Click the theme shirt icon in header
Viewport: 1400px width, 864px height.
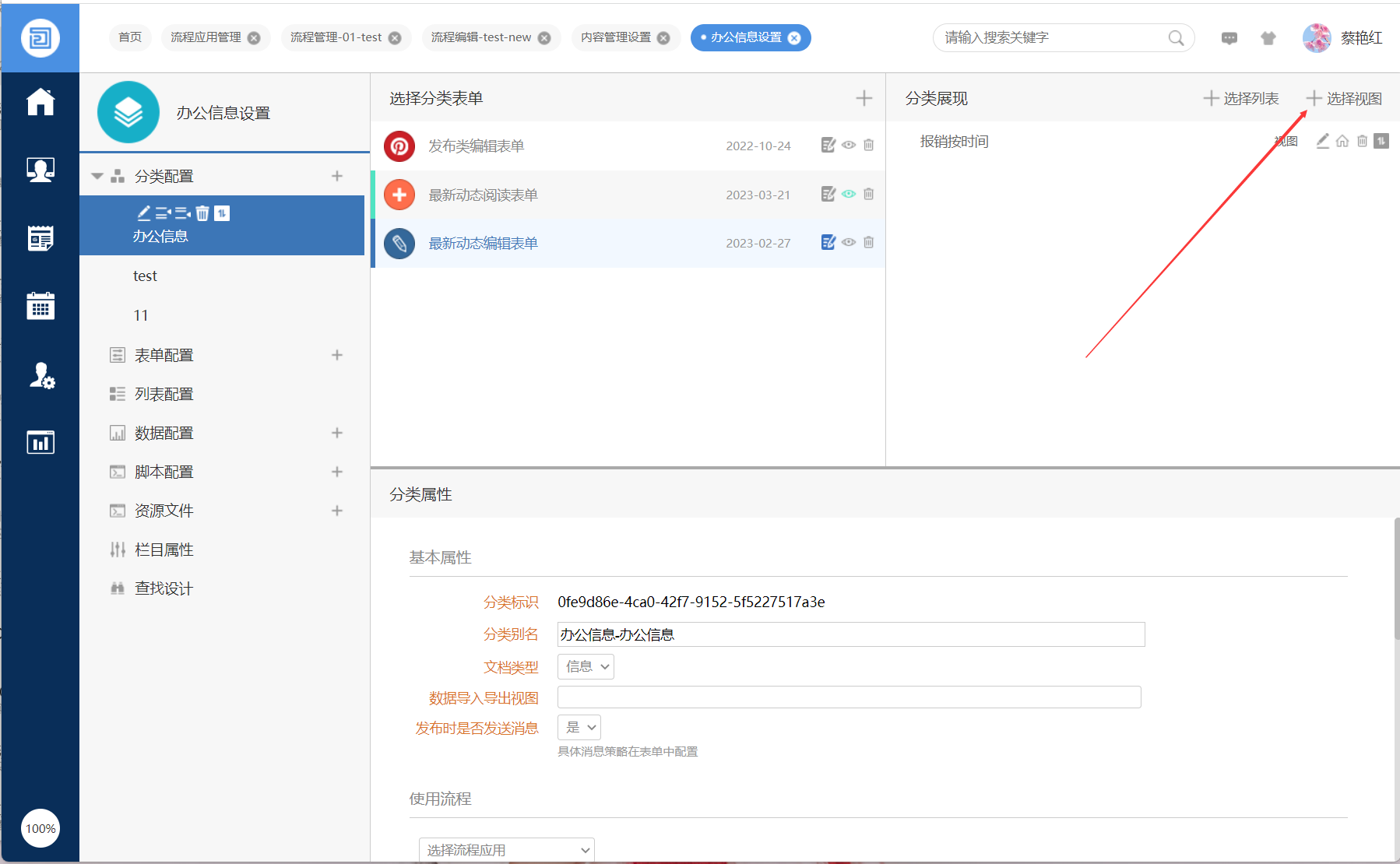pos(1268,38)
